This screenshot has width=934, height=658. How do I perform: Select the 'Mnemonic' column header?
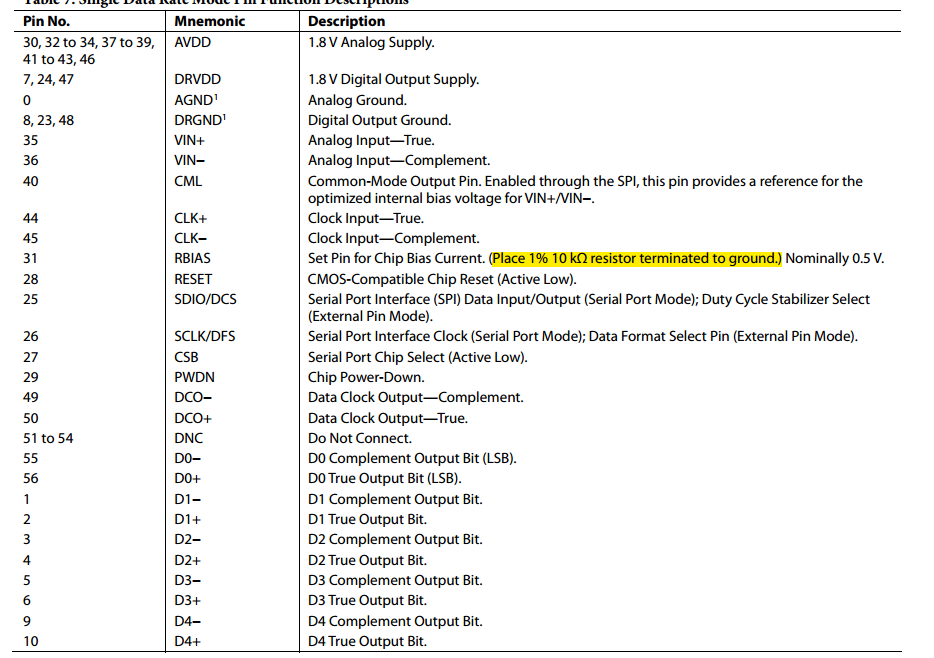click(x=210, y=21)
